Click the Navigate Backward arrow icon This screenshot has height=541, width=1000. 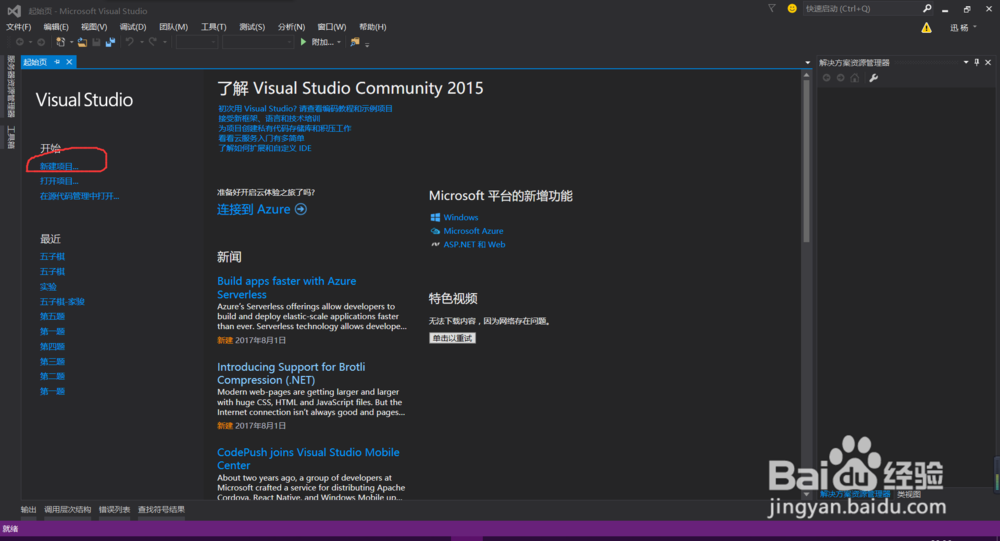20,42
